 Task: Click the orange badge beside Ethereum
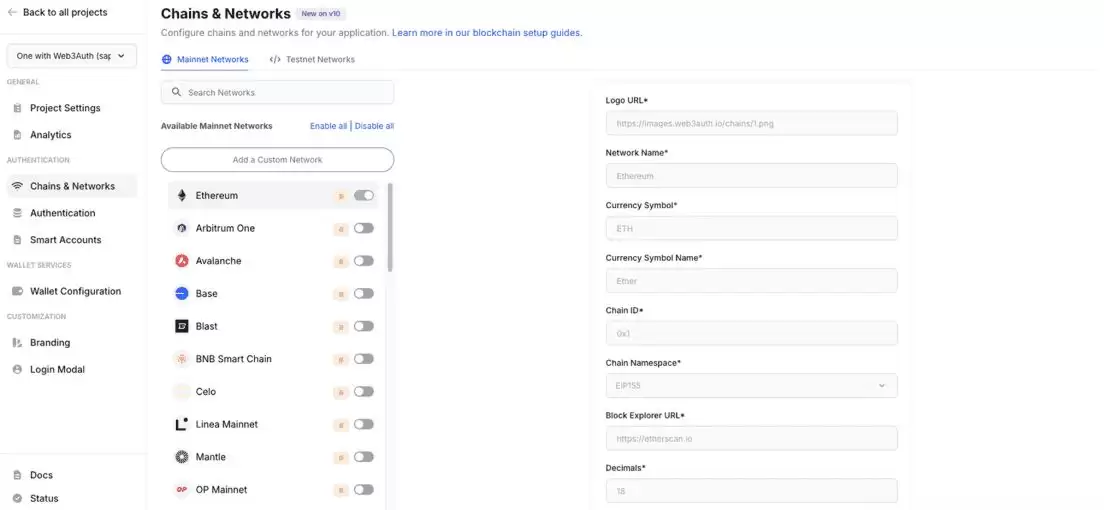(341, 196)
